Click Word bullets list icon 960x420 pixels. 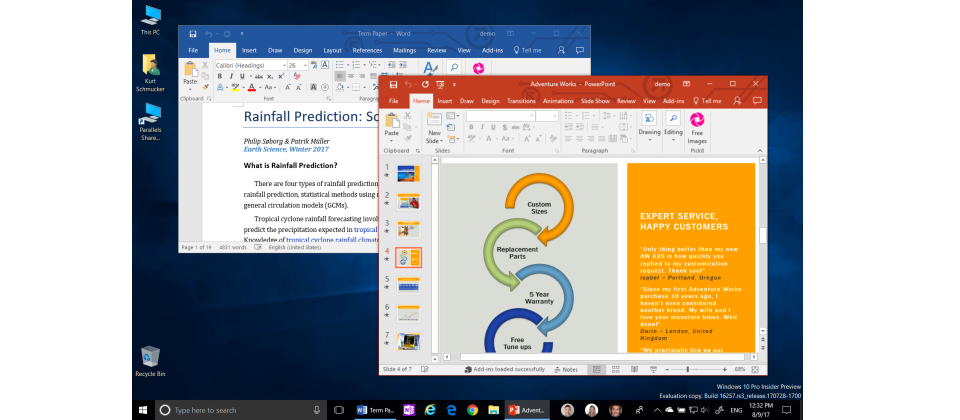tap(340, 65)
